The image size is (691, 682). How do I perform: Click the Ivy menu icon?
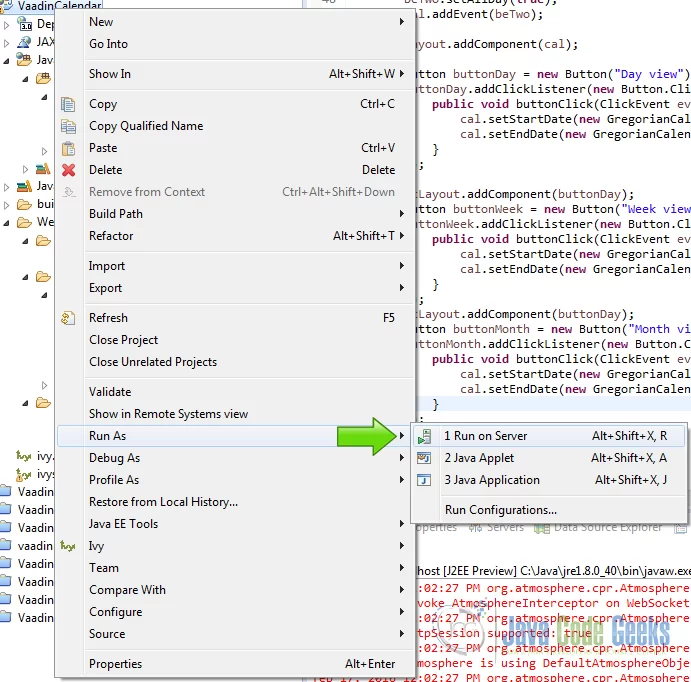point(67,546)
